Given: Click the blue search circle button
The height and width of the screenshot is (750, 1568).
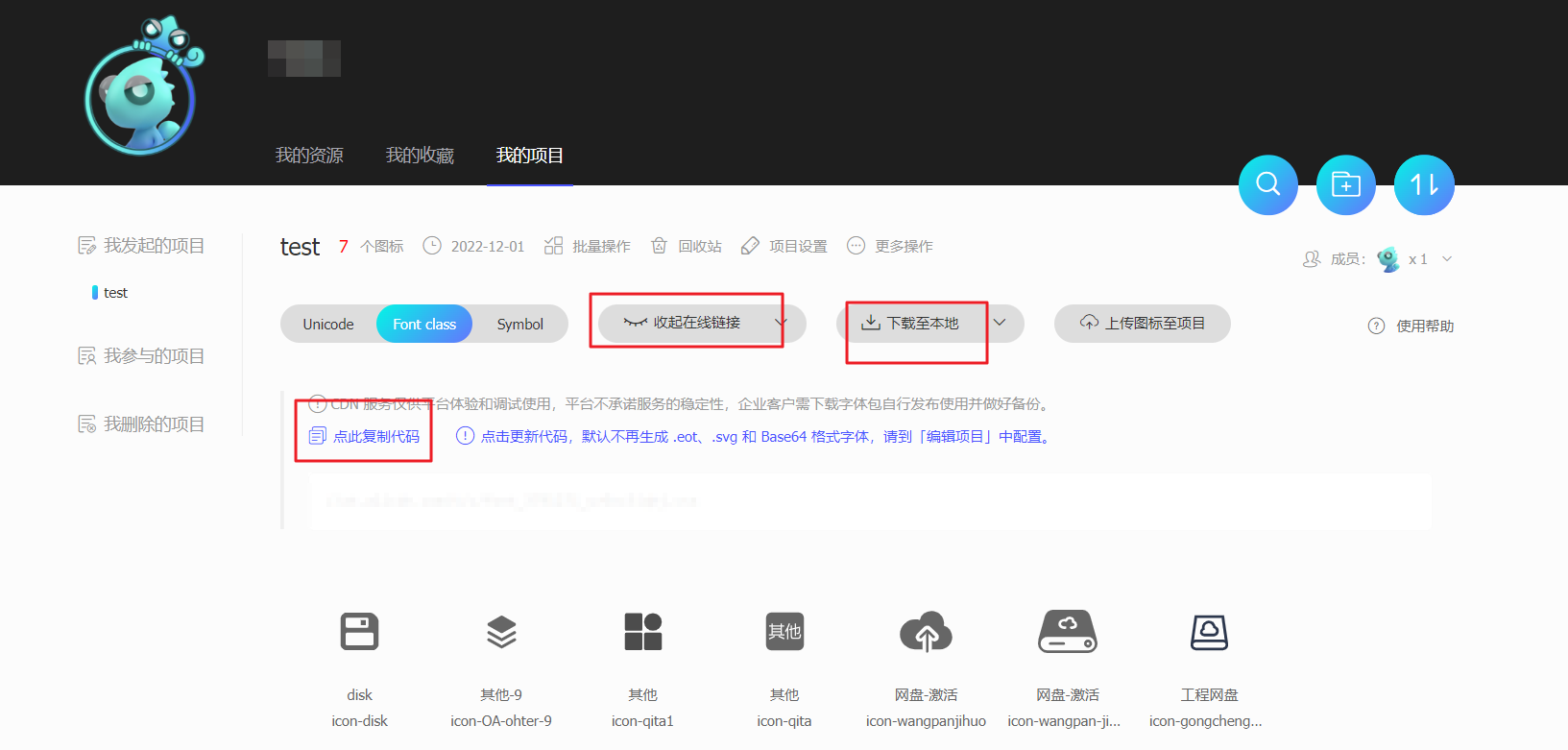Looking at the screenshot, I should [1267, 184].
